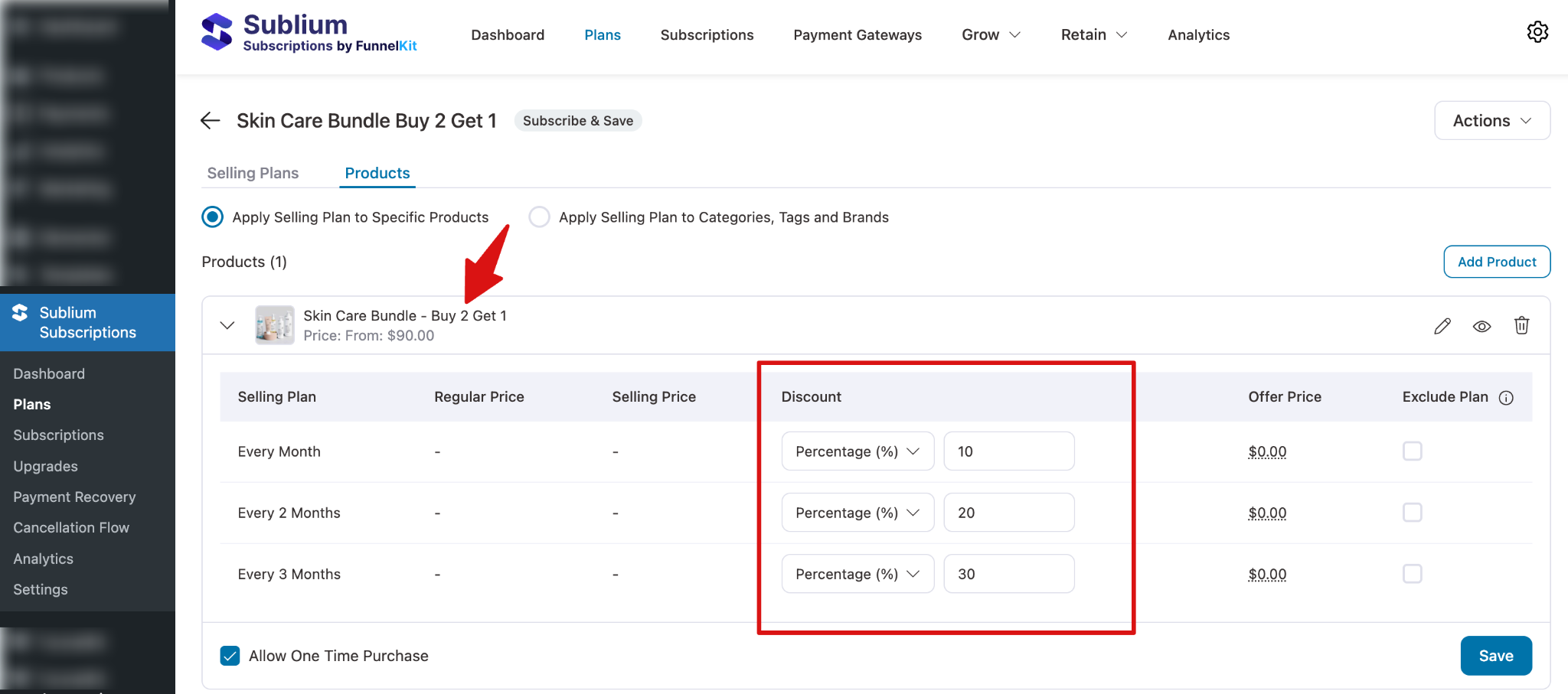1568x694 pixels.
Task: Select Apply Selling Plan to Categories option
Action: coord(540,217)
